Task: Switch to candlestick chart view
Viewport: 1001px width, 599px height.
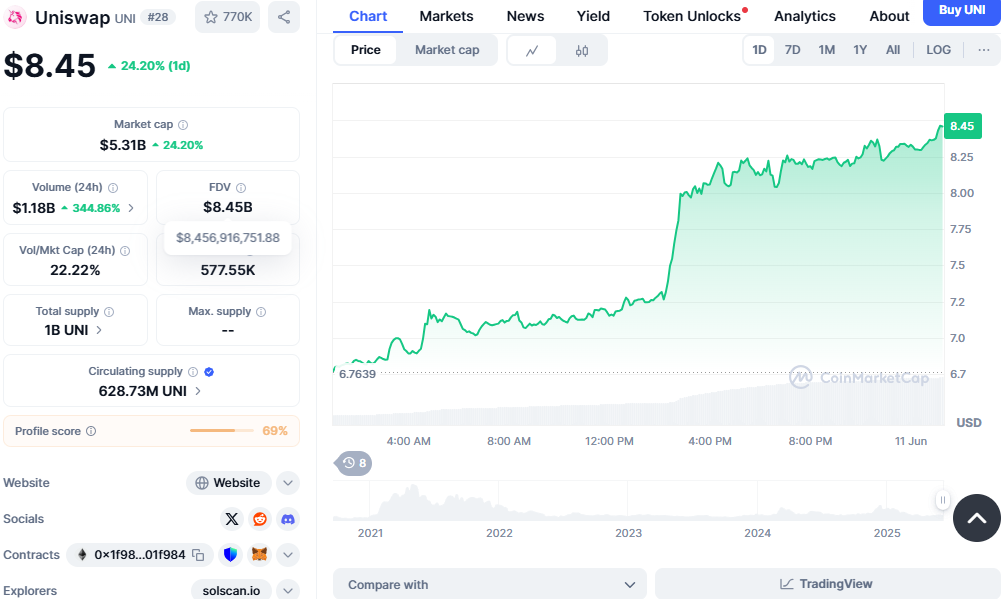Action: 582,50
